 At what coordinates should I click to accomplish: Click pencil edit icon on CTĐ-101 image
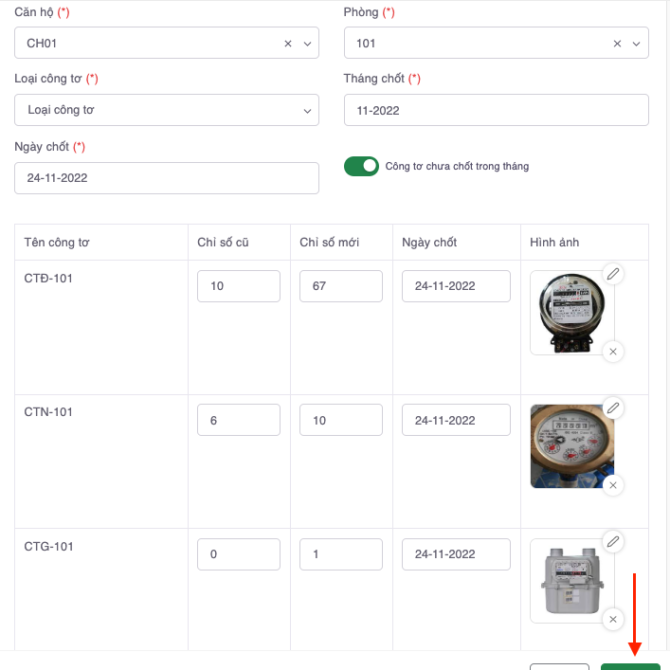613,273
